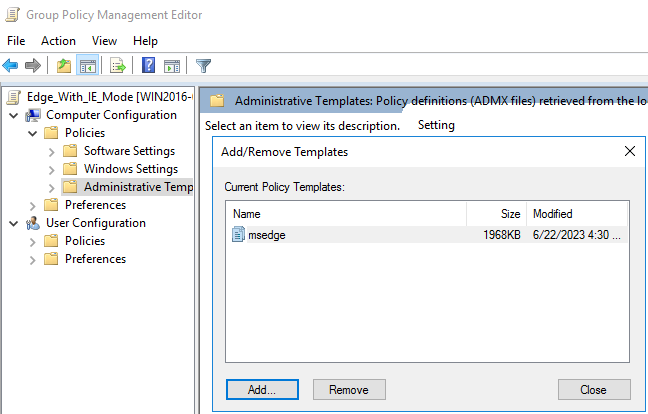Select the Windows Settings tree item
Image resolution: width=648 pixels, height=414 pixels.
pos(131,169)
